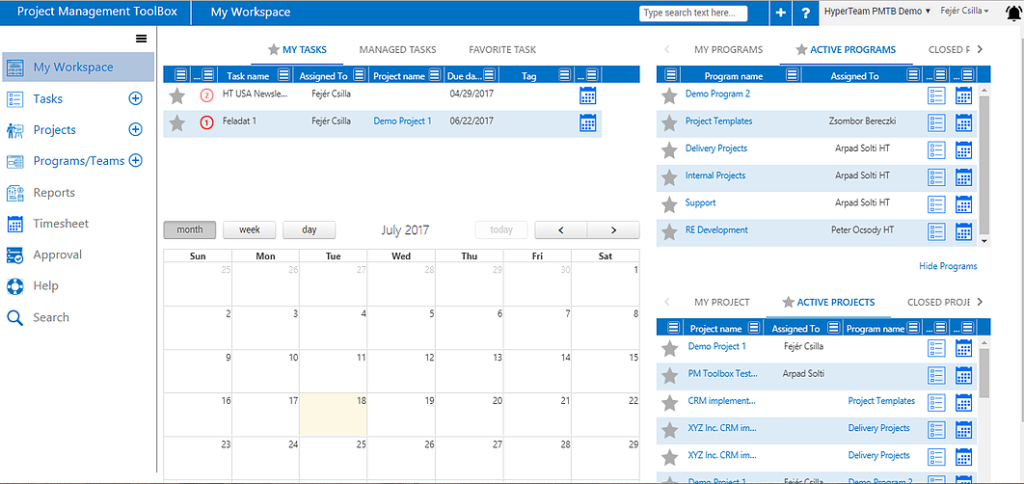The image size is (1024, 484).
Task: Open list details icon for Demo Program 2
Action: pyautogui.click(x=936, y=95)
